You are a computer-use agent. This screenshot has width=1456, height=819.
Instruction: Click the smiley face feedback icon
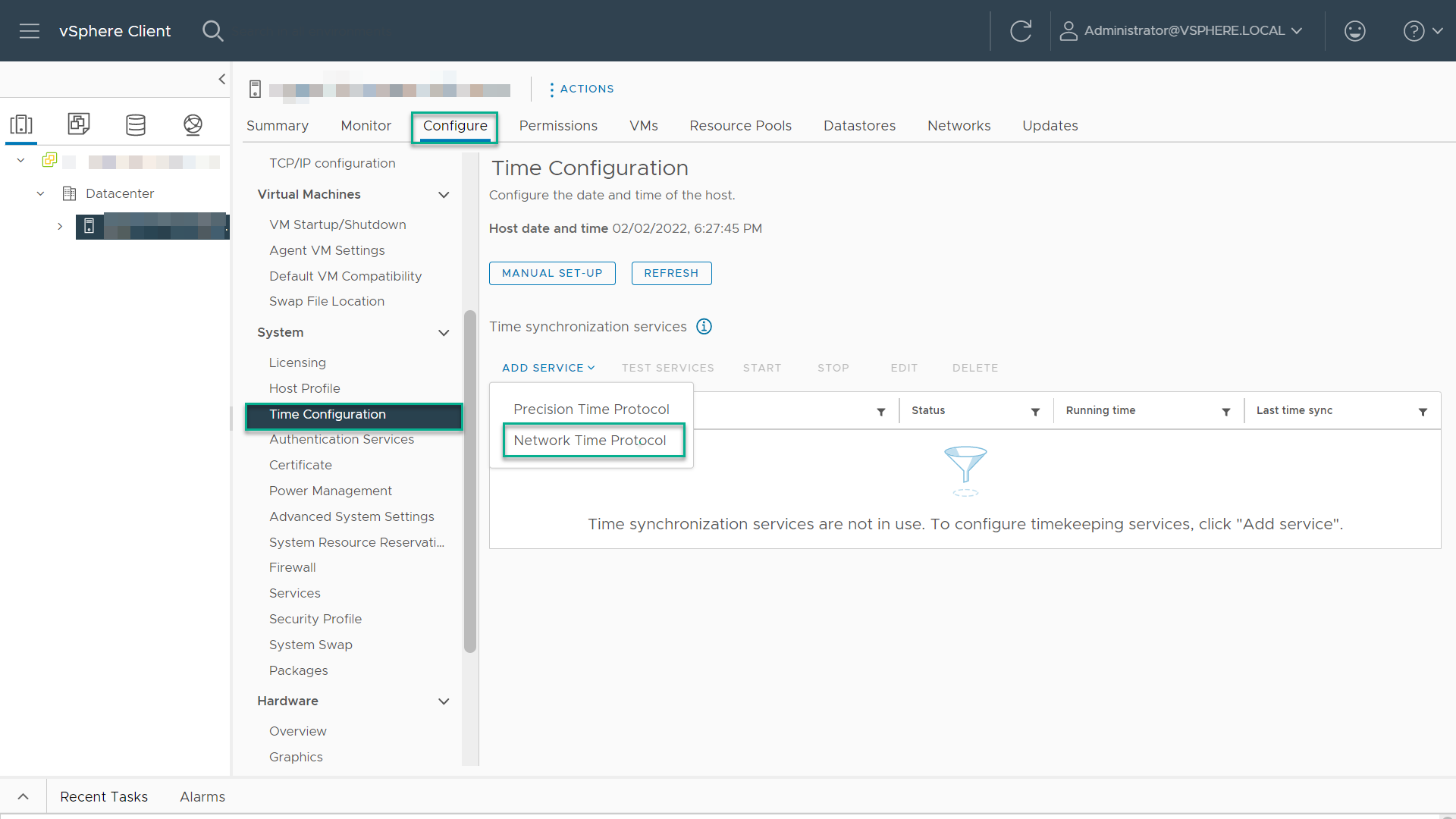click(x=1355, y=30)
